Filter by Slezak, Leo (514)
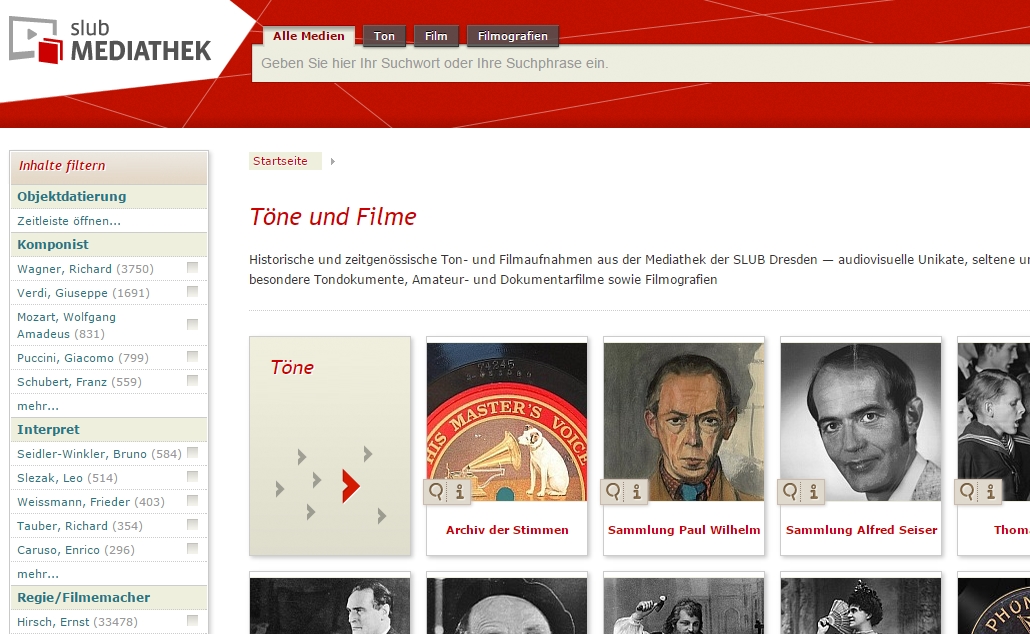Screen dimensions: 1030x634 click(x=68, y=478)
